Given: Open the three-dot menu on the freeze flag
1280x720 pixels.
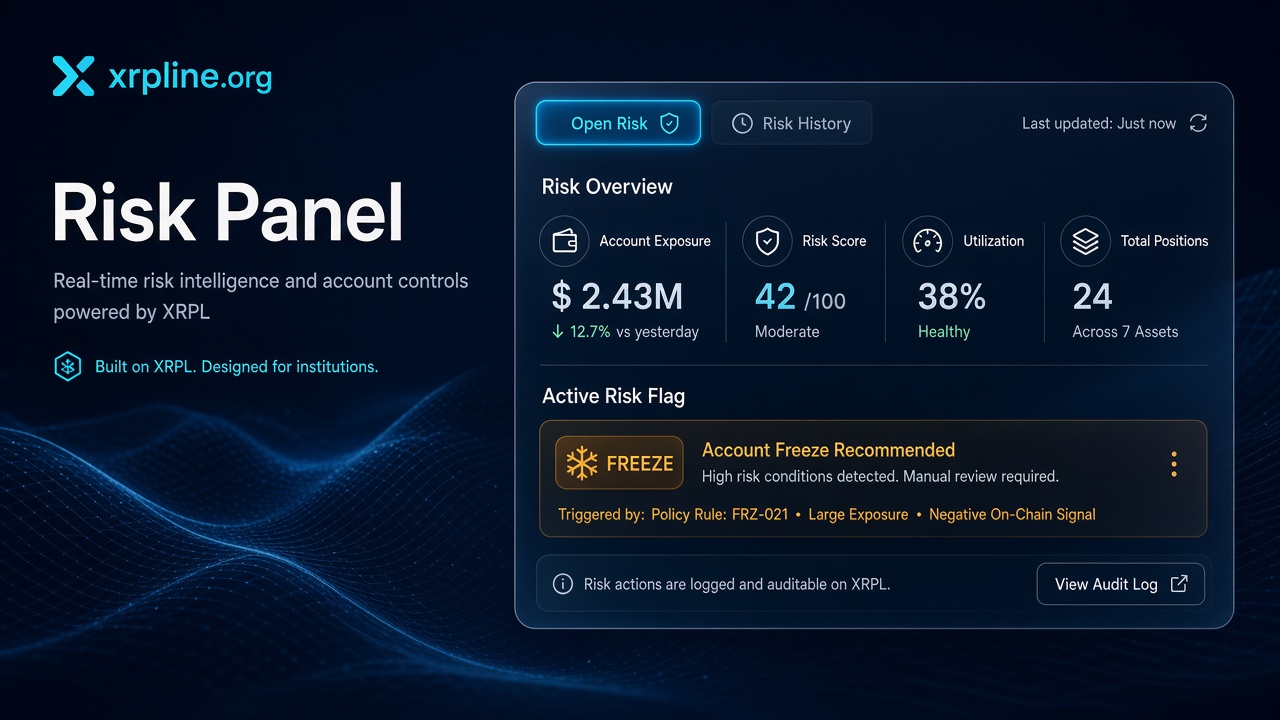Looking at the screenshot, I should [1174, 464].
